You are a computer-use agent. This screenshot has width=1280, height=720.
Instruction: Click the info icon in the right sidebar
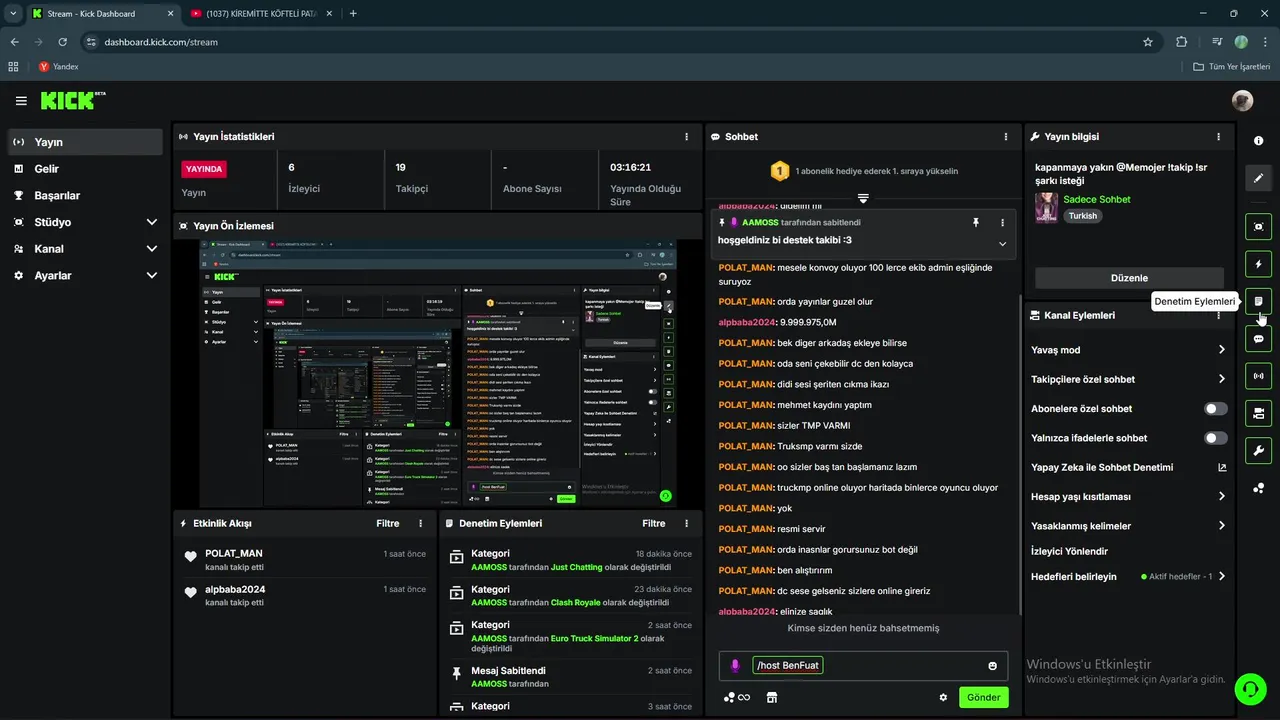(1258, 141)
